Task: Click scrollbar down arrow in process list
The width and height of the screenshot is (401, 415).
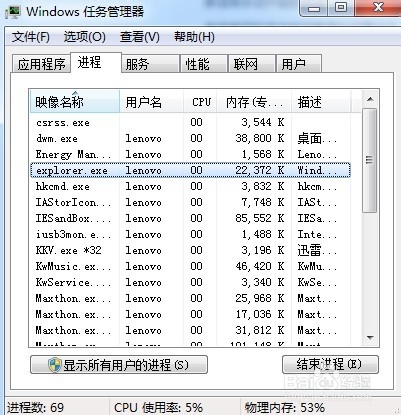Action: [x=370, y=338]
